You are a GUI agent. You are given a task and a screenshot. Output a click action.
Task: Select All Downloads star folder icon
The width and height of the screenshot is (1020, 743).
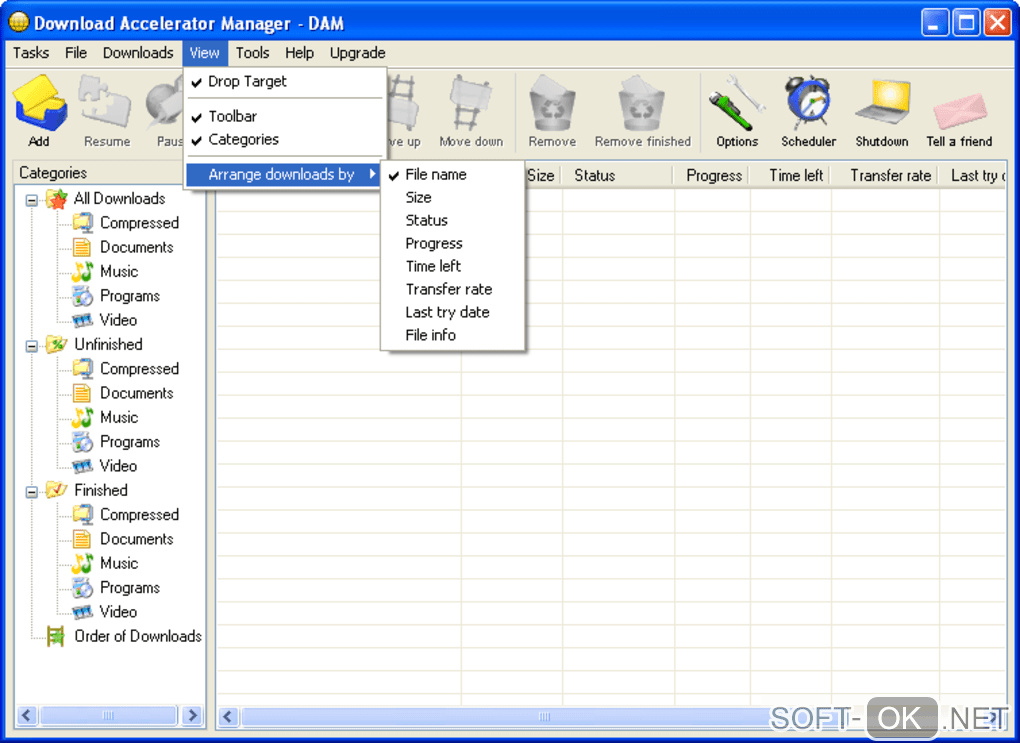pyautogui.click(x=57, y=199)
